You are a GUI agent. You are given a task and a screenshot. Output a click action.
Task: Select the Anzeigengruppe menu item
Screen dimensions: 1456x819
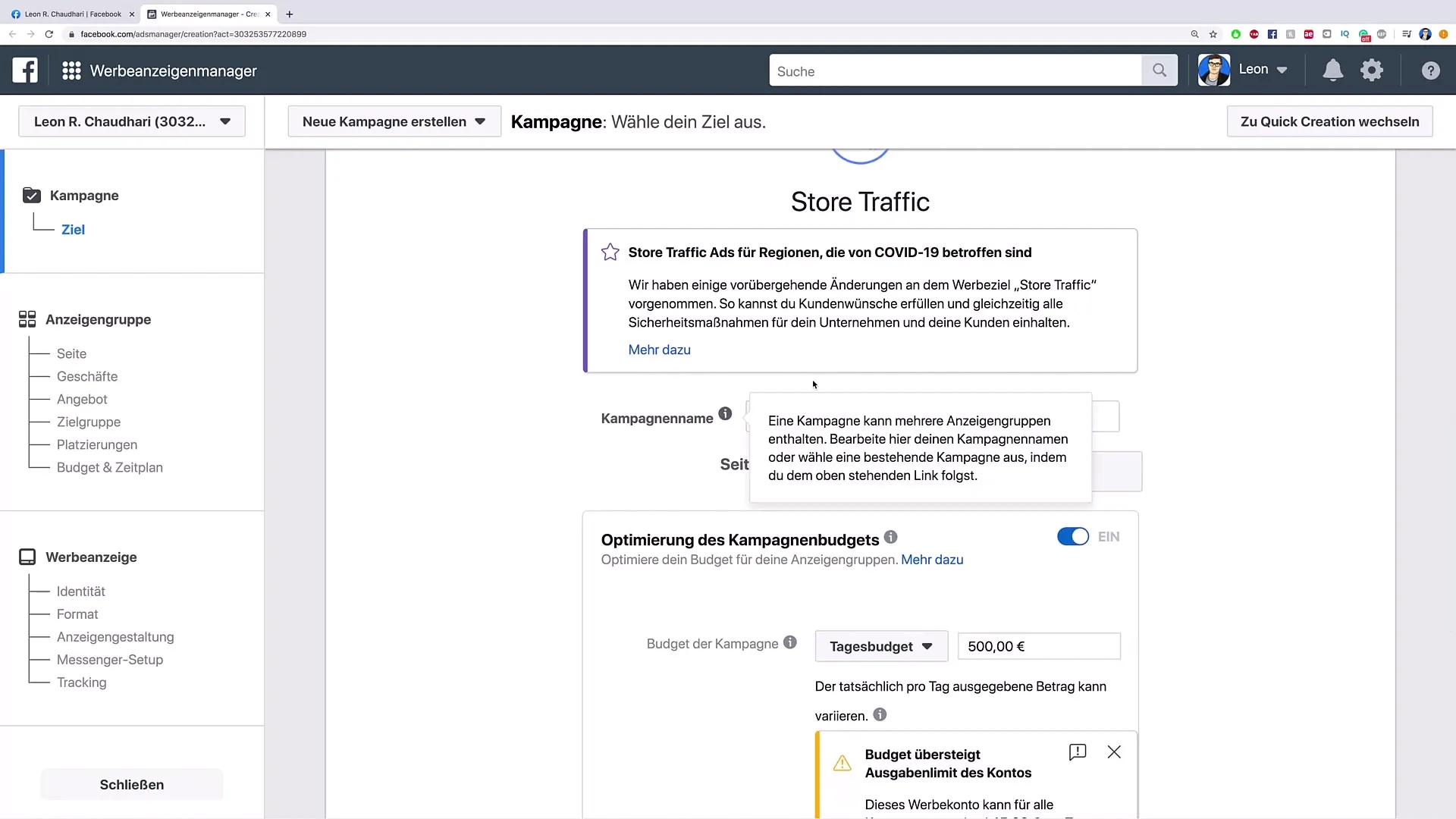point(98,320)
